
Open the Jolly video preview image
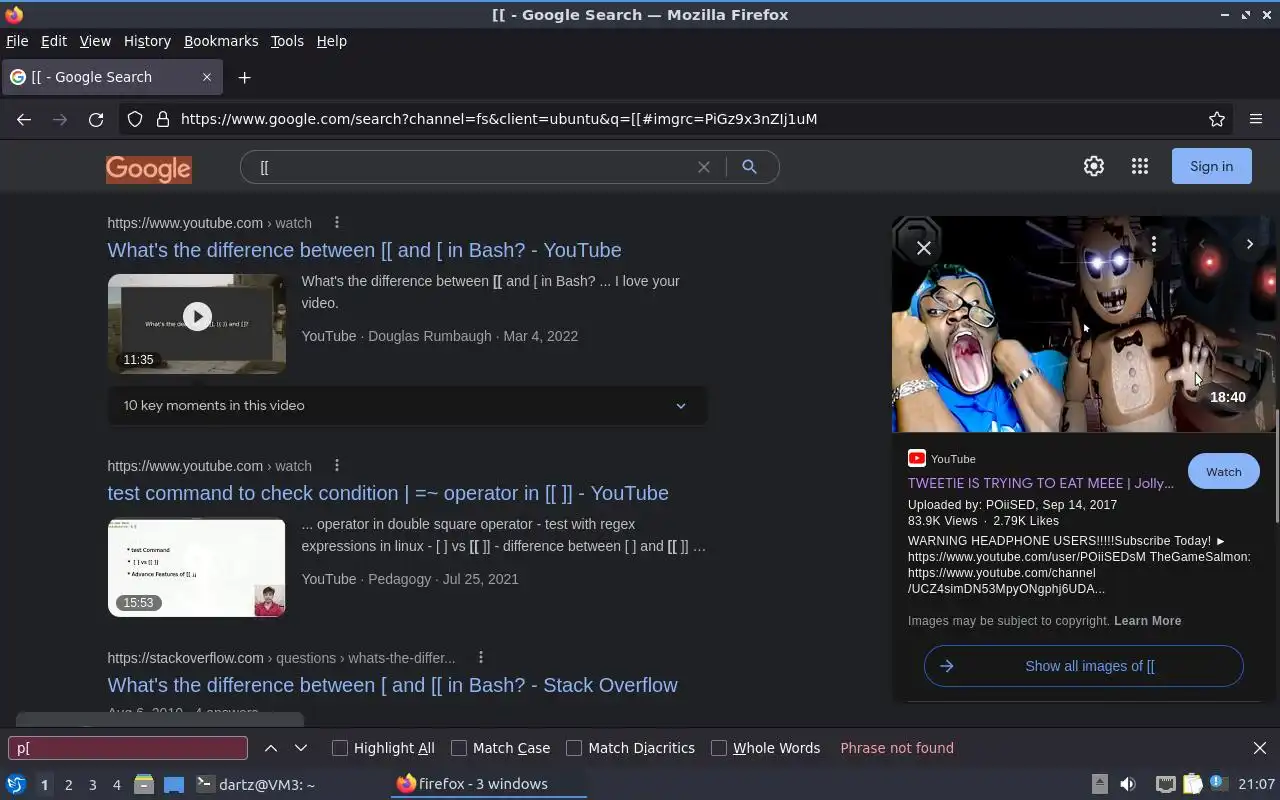tap(1083, 324)
